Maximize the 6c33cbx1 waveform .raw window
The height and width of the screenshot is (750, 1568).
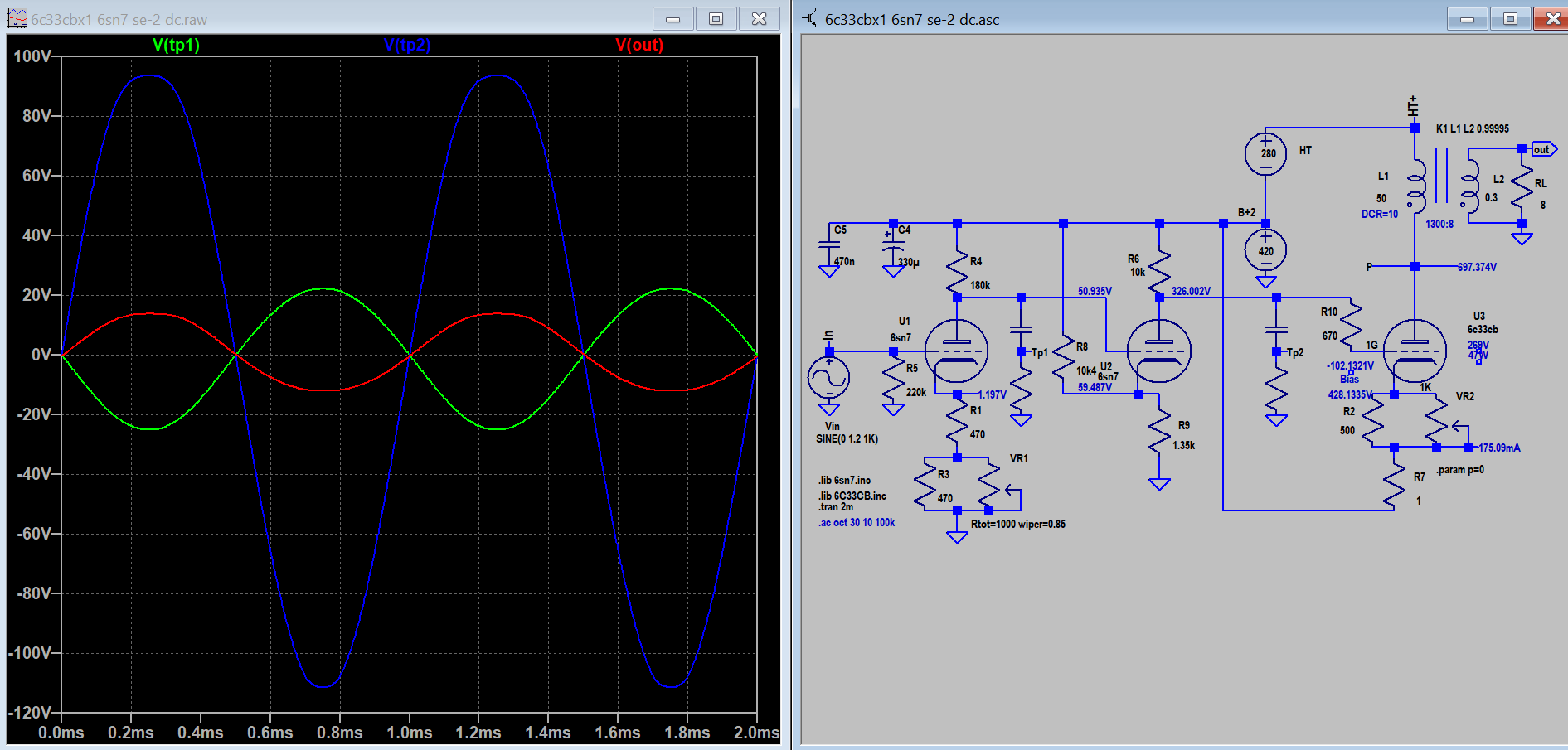[x=716, y=18]
